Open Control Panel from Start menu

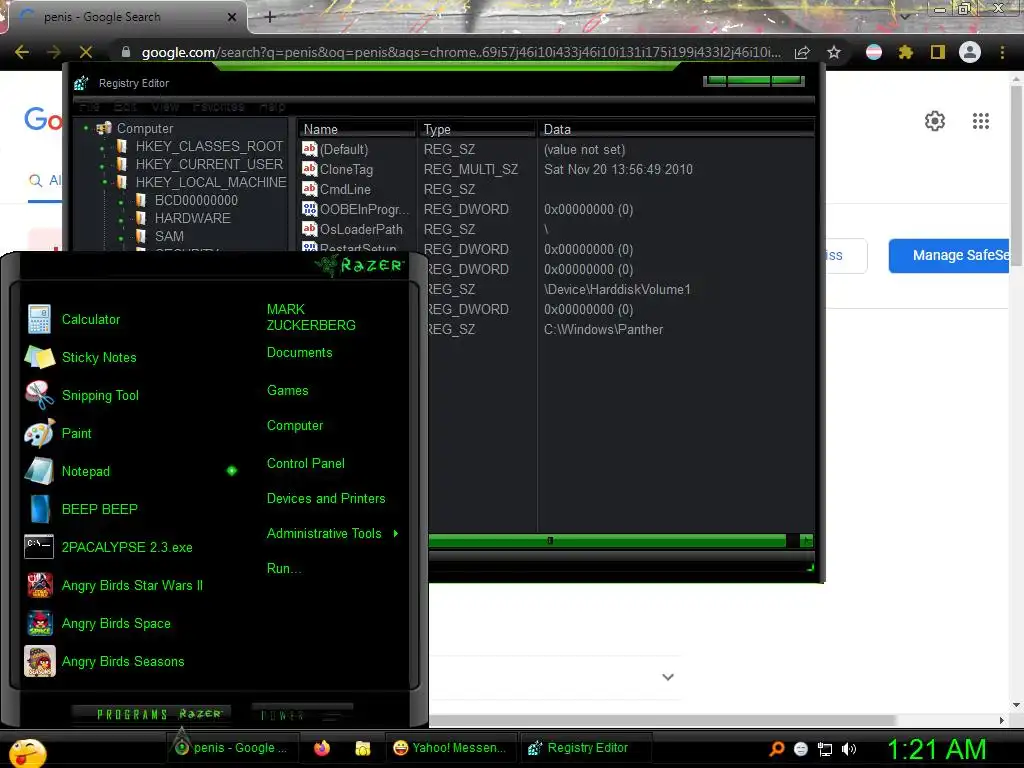[x=306, y=463]
